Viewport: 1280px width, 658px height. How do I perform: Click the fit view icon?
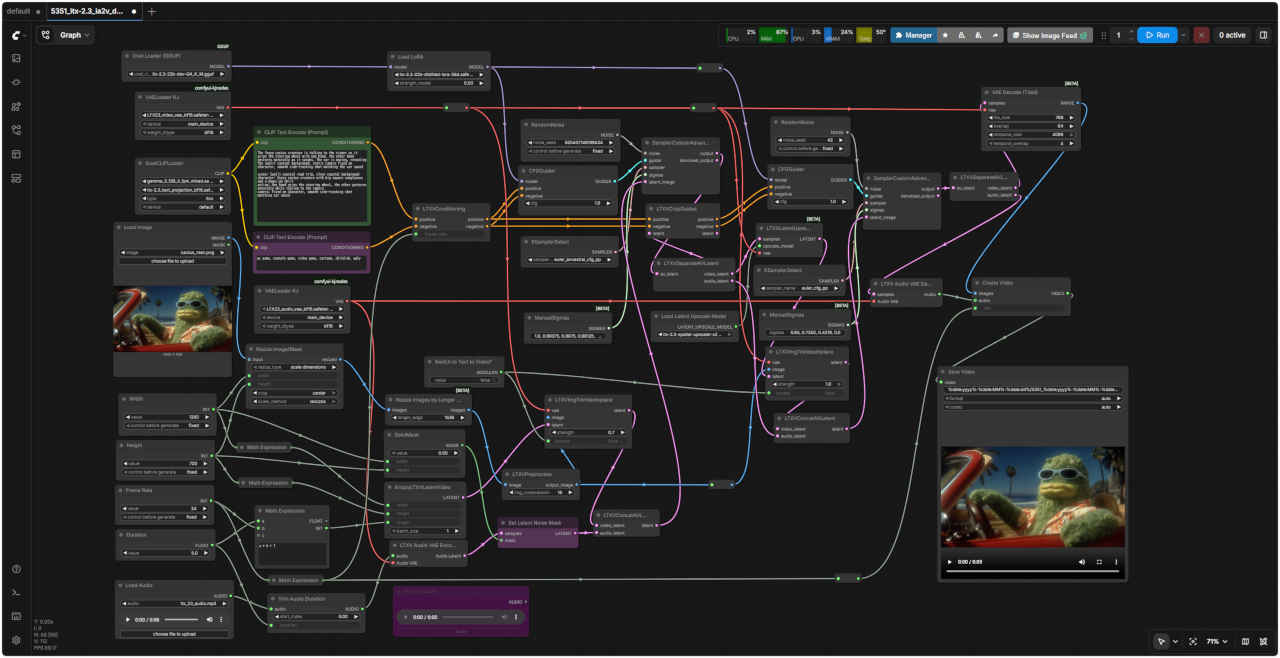(x=1193, y=641)
